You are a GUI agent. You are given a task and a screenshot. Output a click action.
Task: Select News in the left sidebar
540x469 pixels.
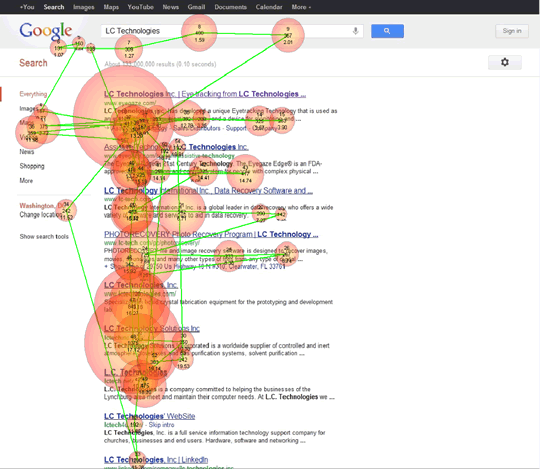pos(27,152)
